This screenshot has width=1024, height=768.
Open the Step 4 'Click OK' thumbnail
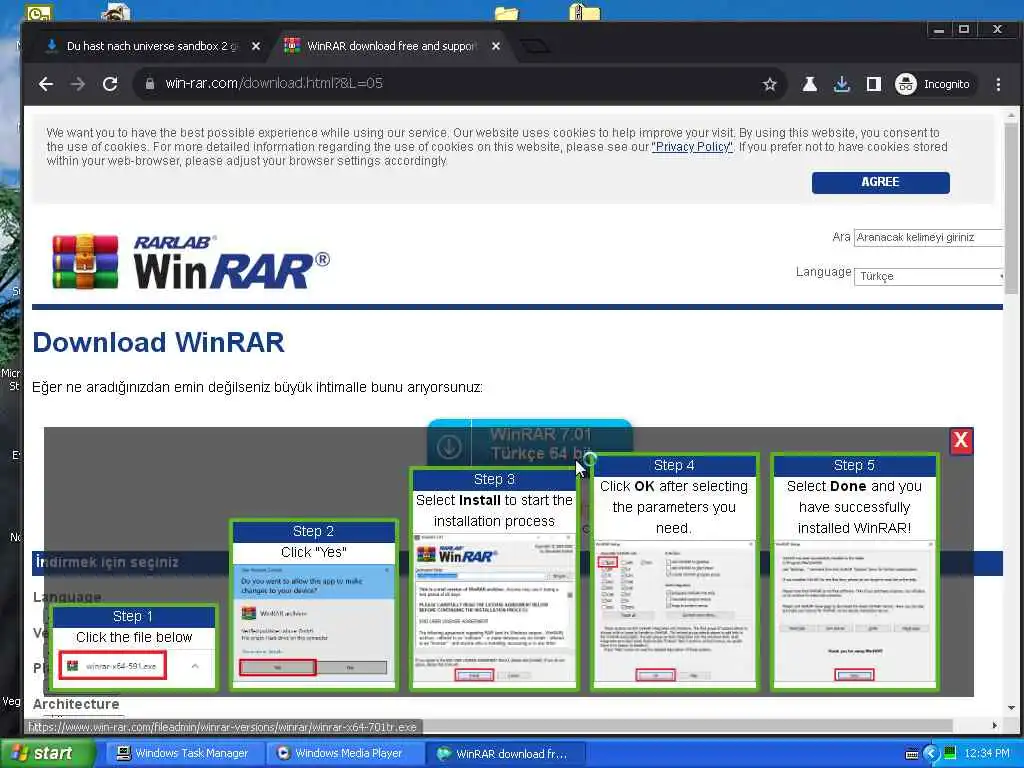674,571
